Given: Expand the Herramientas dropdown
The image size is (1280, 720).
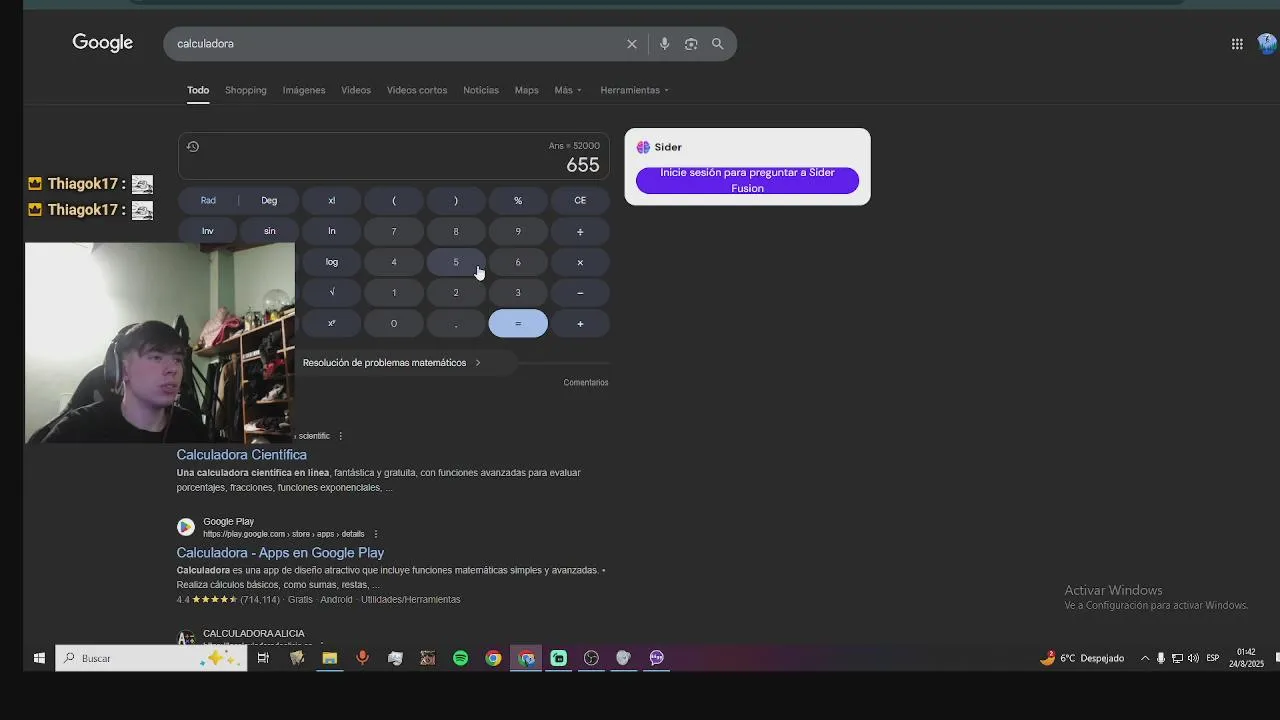Looking at the screenshot, I should pyautogui.click(x=635, y=90).
